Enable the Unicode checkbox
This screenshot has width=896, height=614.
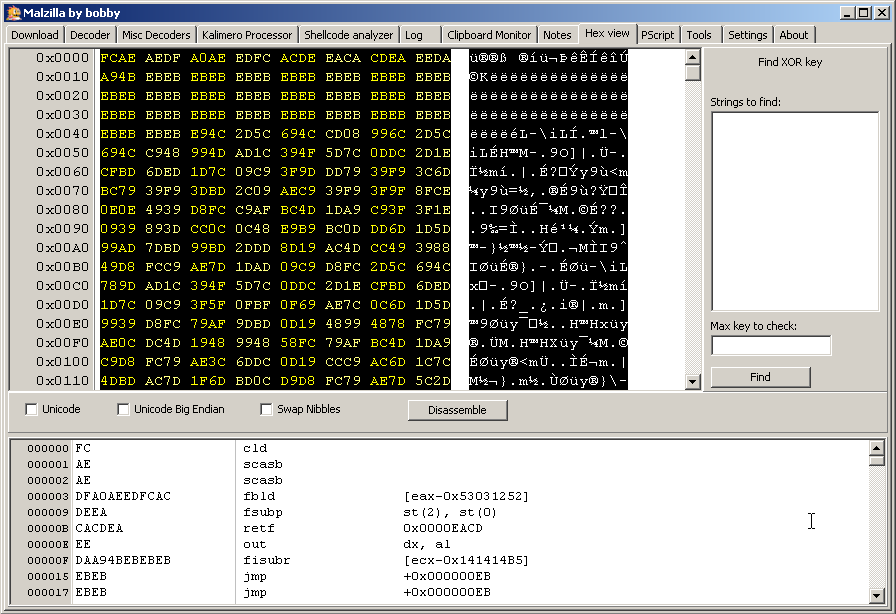[x=32, y=409]
